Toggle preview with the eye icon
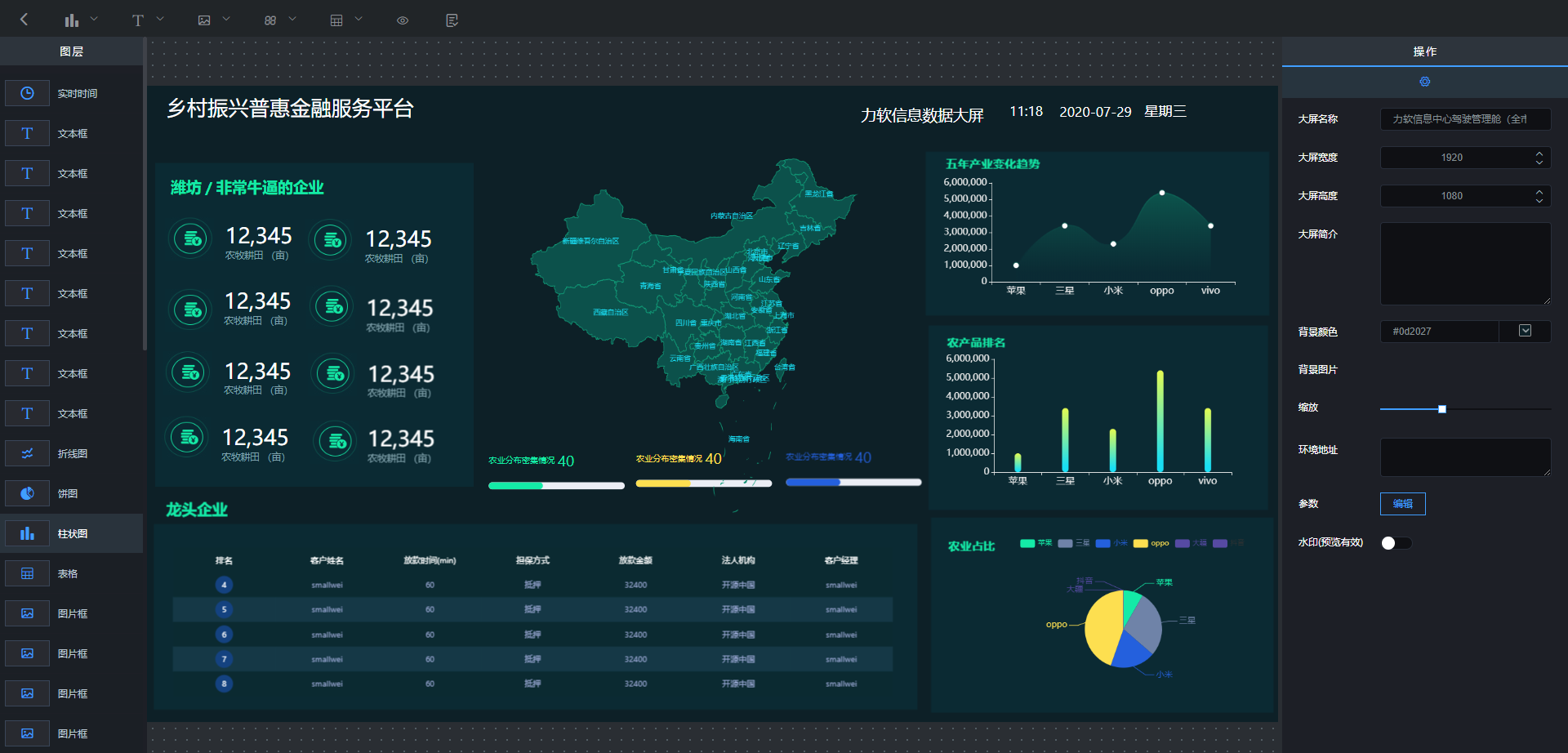Image resolution: width=1568 pixels, height=753 pixels. [x=403, y=20]
